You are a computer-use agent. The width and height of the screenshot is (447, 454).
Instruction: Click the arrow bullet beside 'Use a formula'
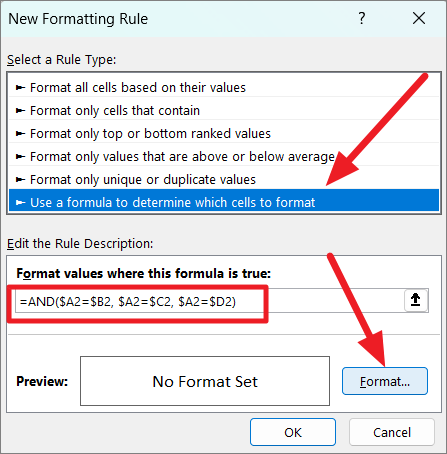[x=21, y=202]
